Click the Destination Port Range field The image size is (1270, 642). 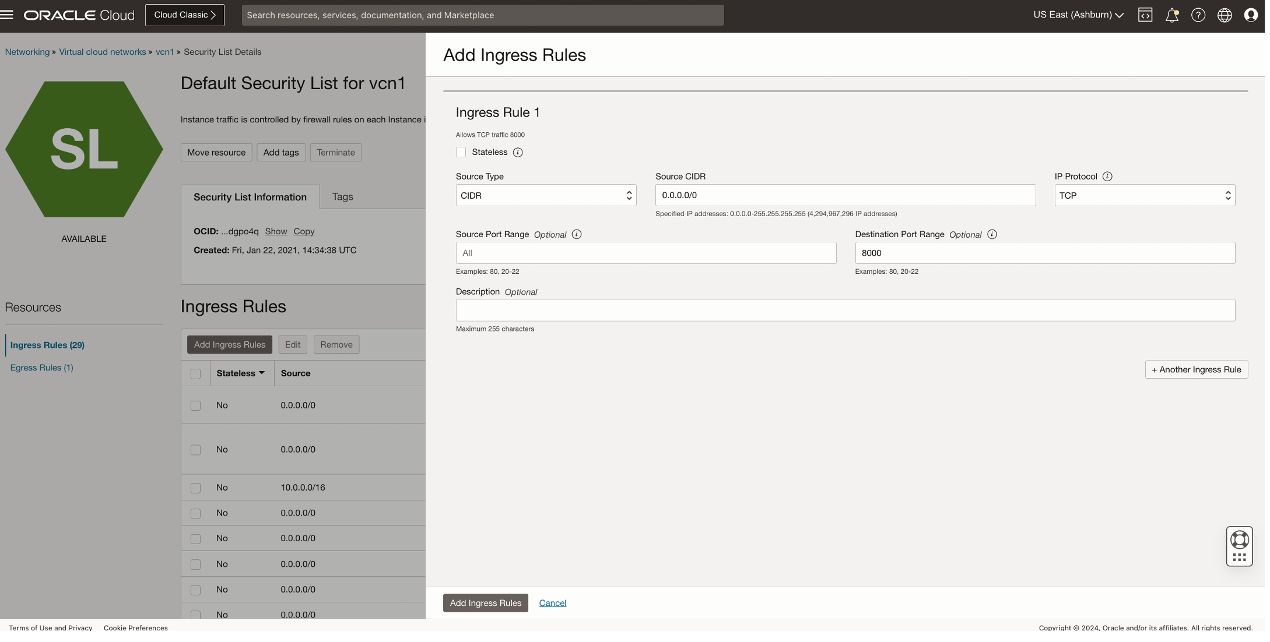[x=1045, y=254]
